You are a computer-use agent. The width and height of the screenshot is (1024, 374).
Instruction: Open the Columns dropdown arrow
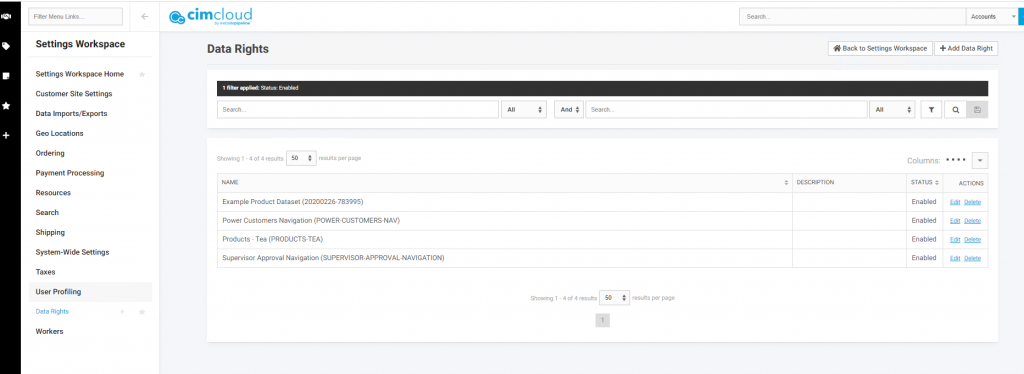point(980,160)
